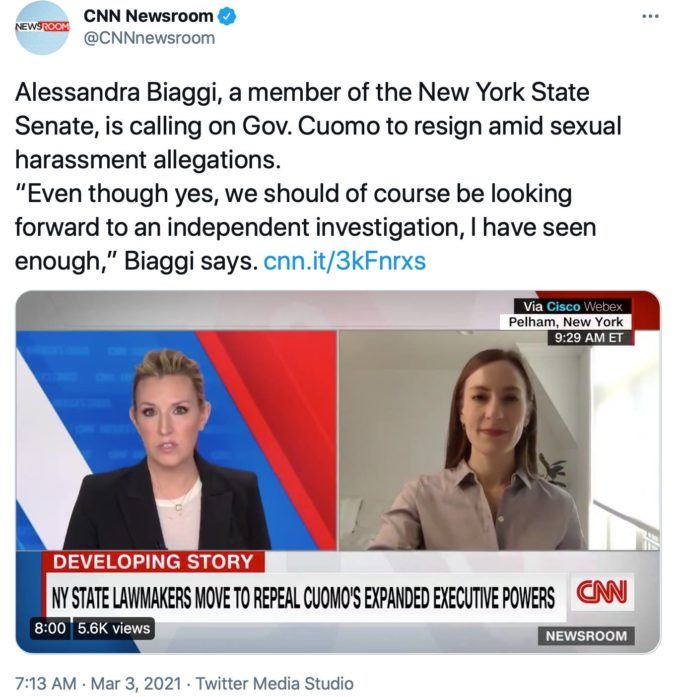Click the lawmakers repeal headline chyron

pyautogui.click(x=303, y=597)
